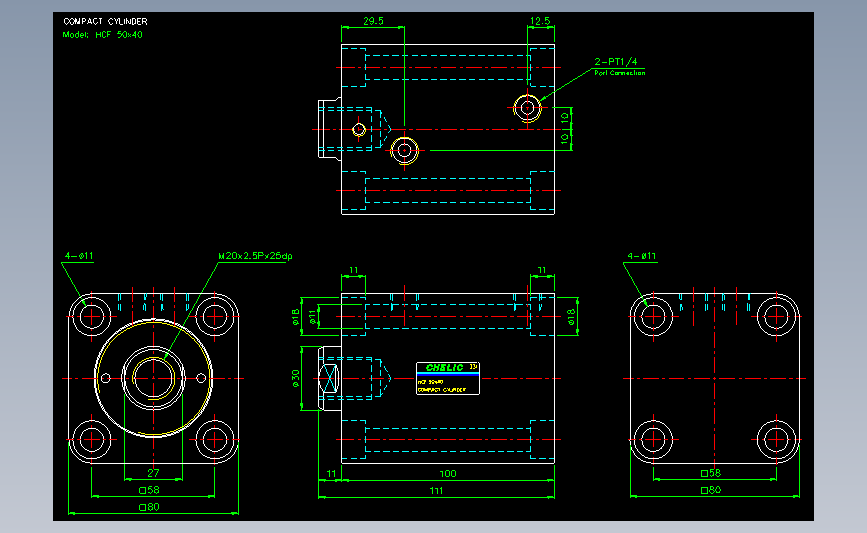Click the CHELIC nameplate on the cylinder body
867x533 pixels.
(448, 379)
